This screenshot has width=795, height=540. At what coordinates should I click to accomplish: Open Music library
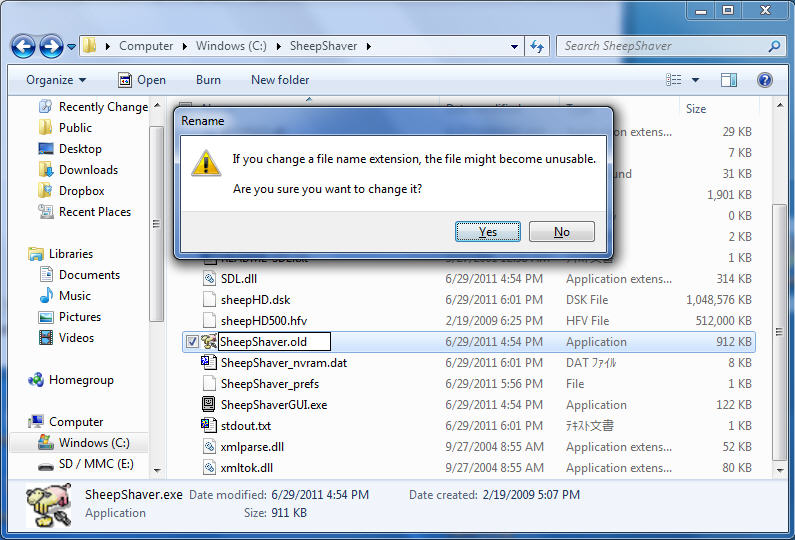65,296
